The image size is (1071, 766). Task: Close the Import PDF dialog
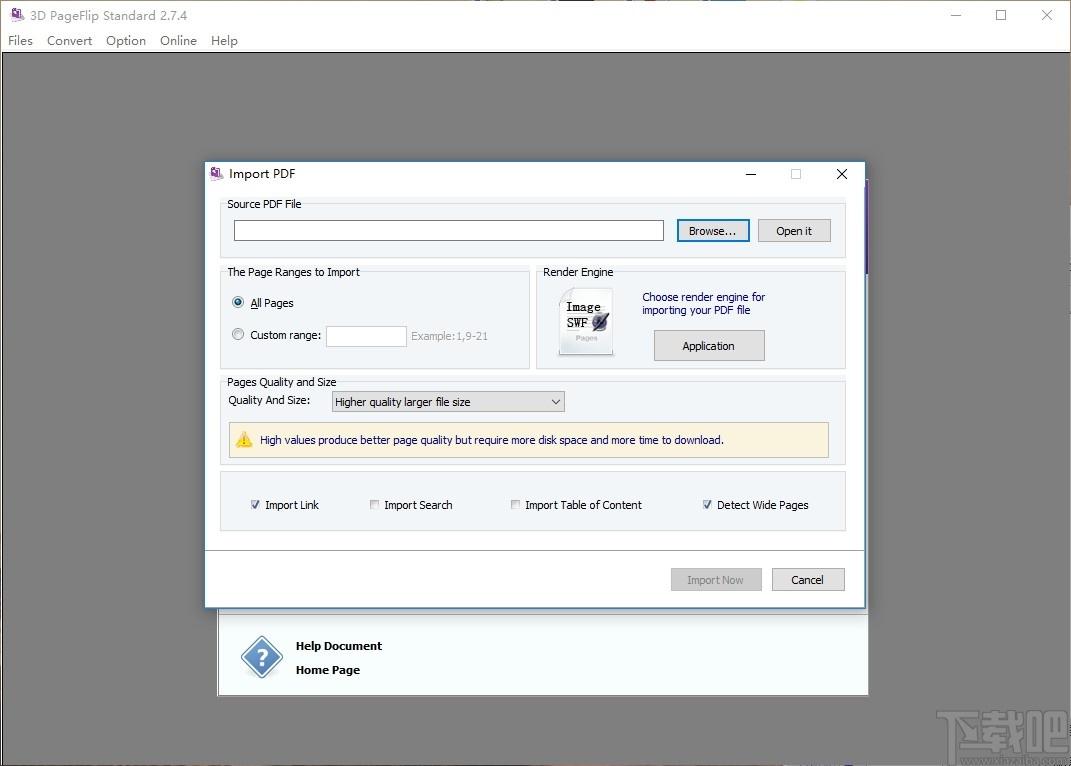coord(842,174)
